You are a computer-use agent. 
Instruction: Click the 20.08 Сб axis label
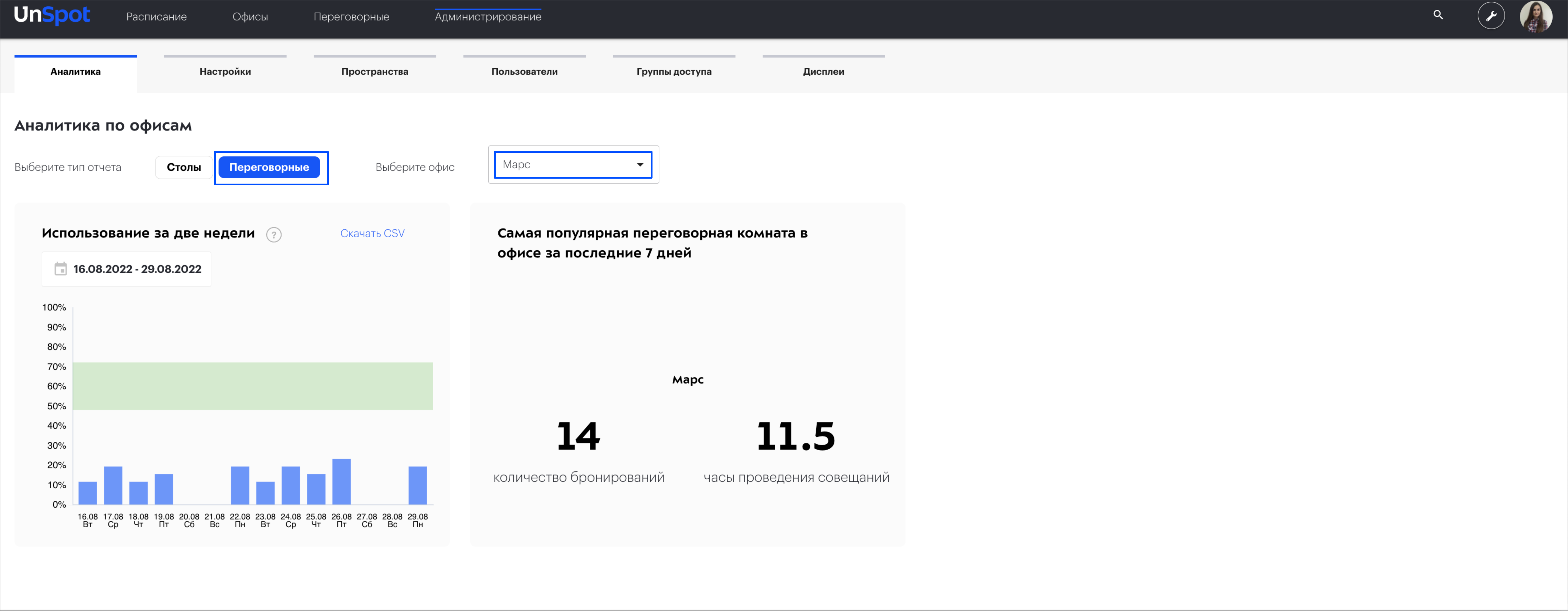coord(189,521)
